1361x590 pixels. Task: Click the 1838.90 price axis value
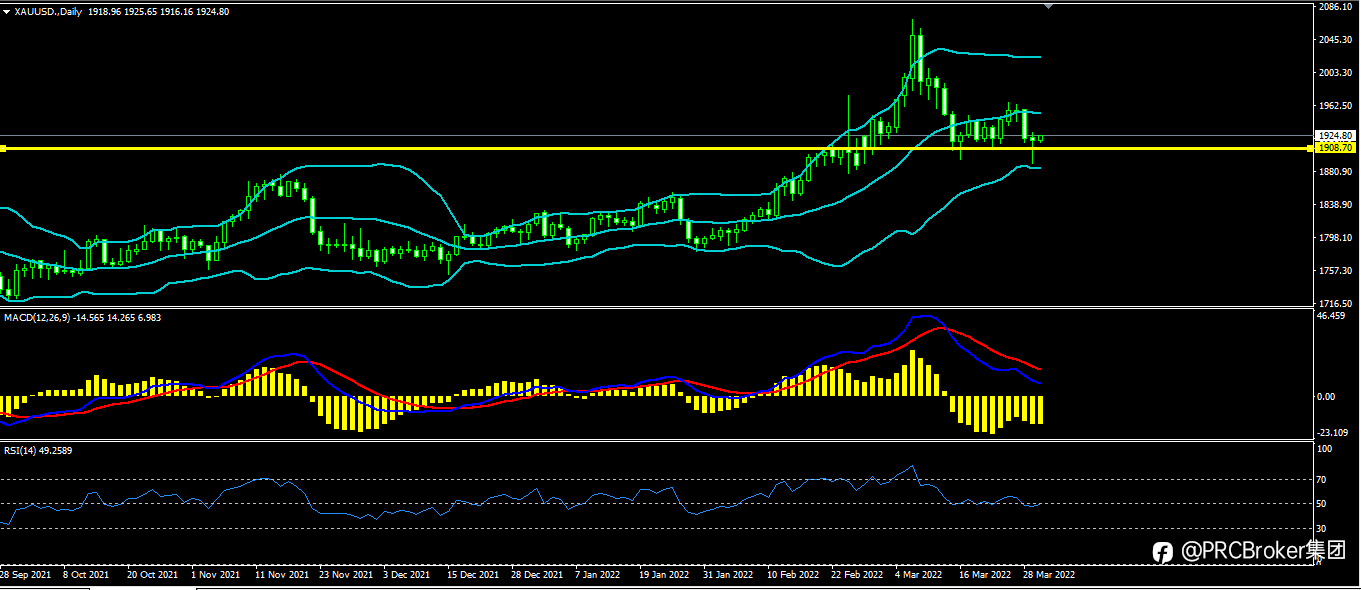pos(1336,205)
